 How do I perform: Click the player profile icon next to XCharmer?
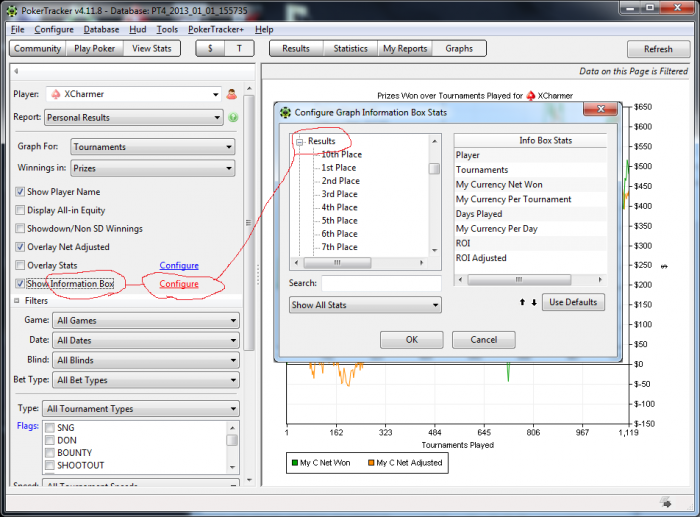(231, 94)
